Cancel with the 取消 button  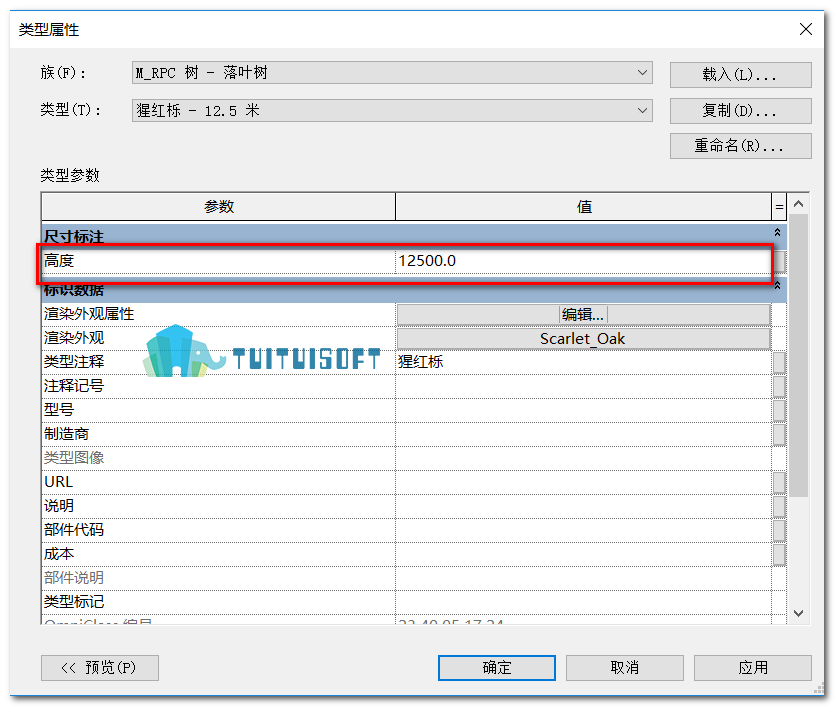(x=625, y=668)
